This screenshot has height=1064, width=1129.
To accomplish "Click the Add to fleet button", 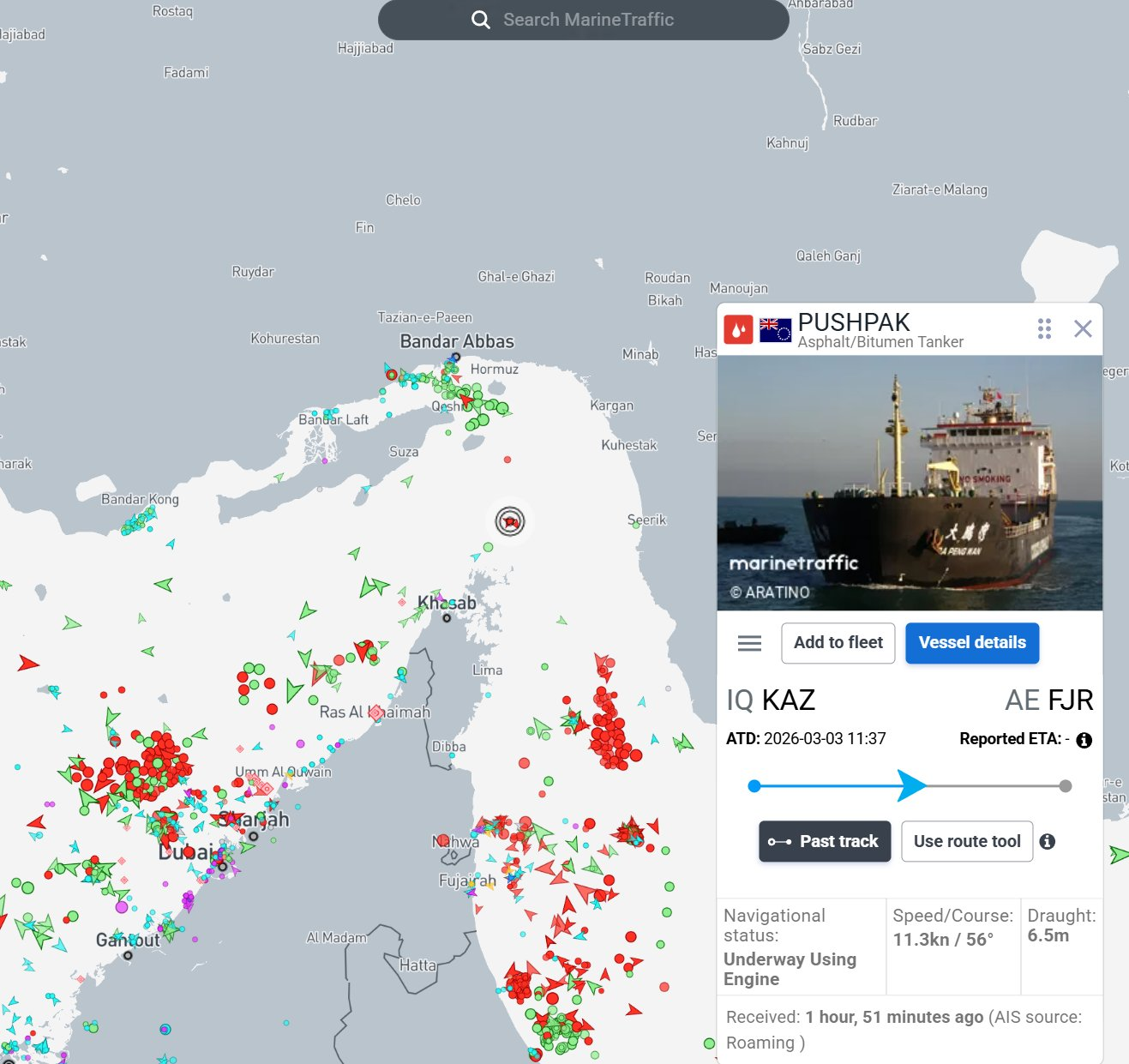I will coord(838,643).
